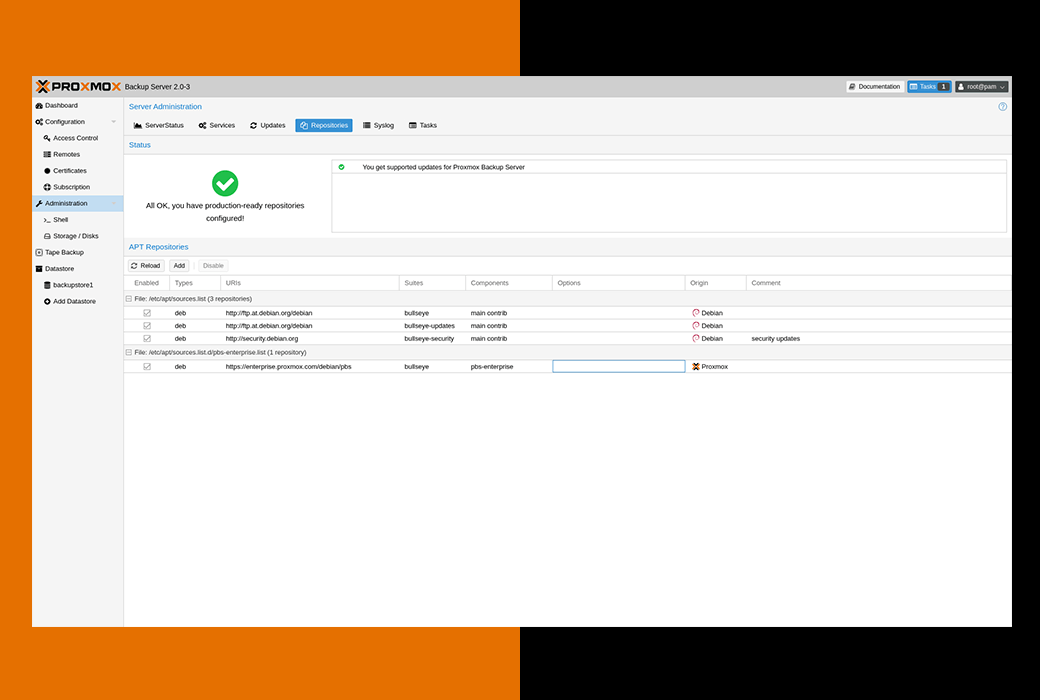This screenshot has width=1040, height=700.
Task: Switch to the Syslog tab
Action: coord(379,125)
